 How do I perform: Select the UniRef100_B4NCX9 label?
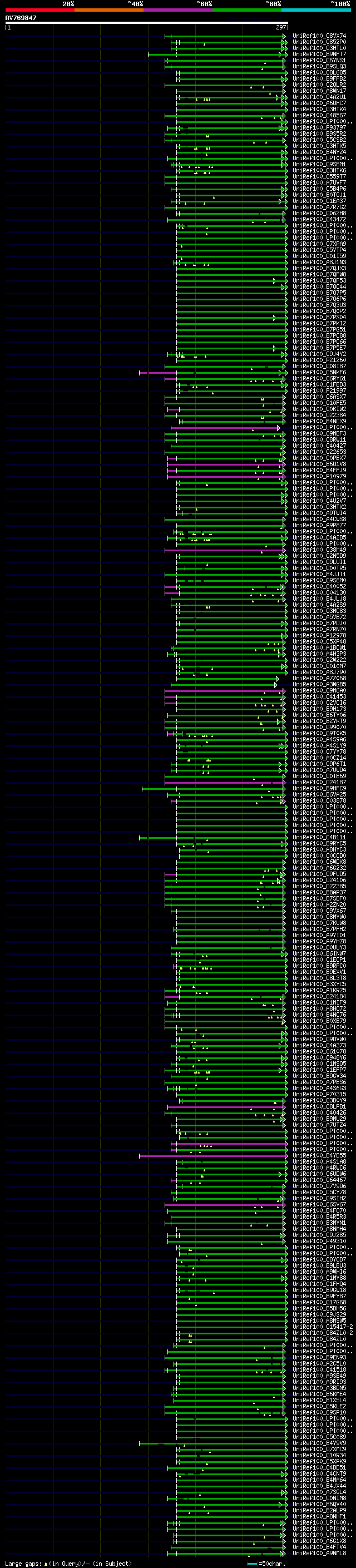(319, 422)
